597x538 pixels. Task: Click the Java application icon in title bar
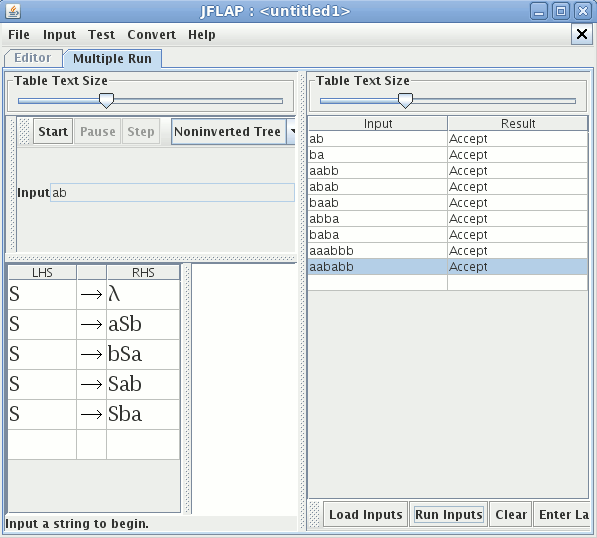pos(13,11)
